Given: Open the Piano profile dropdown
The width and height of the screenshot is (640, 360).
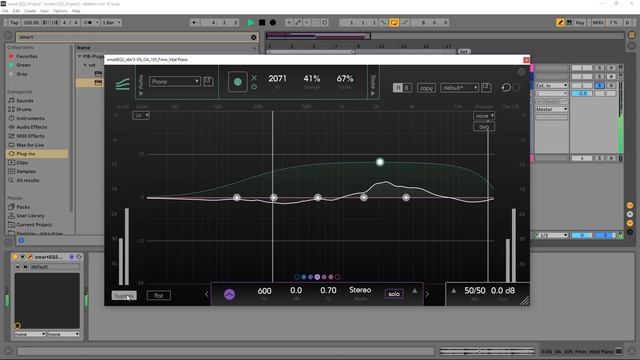Looking at the screenshot, I should tap(174, 82).
